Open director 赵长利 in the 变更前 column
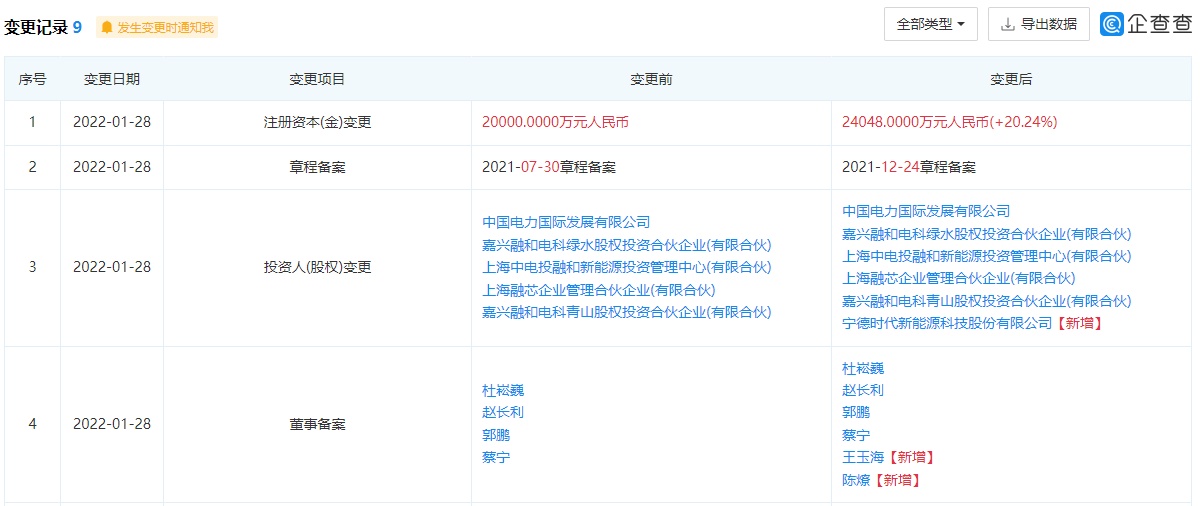1202x506 pixels. (x=503, y=412)
